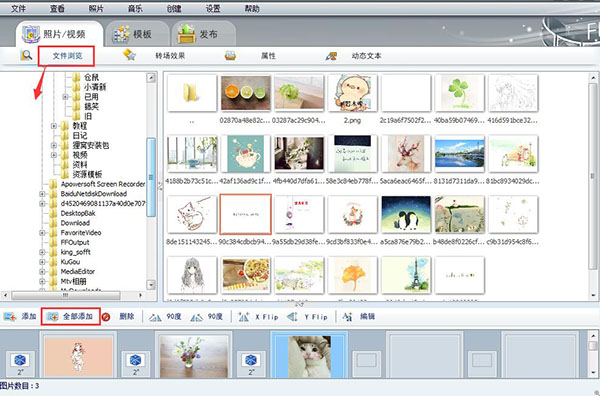Select the penguins thumbnail a5ca876e79b2
600x396 pixels.
pos(406,215)
